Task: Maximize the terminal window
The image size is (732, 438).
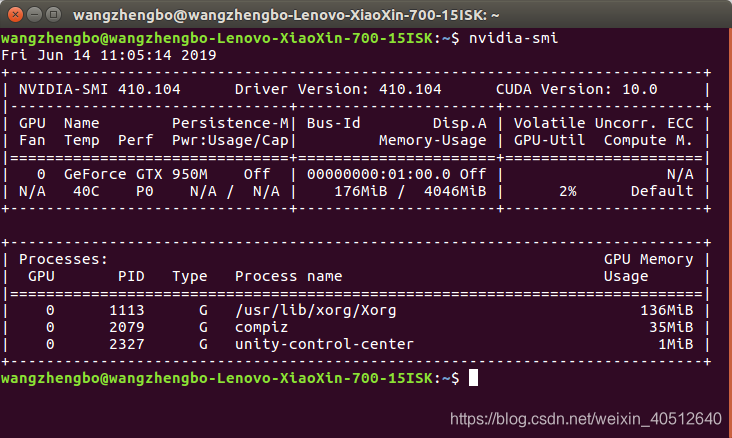Action: point(54,15)
